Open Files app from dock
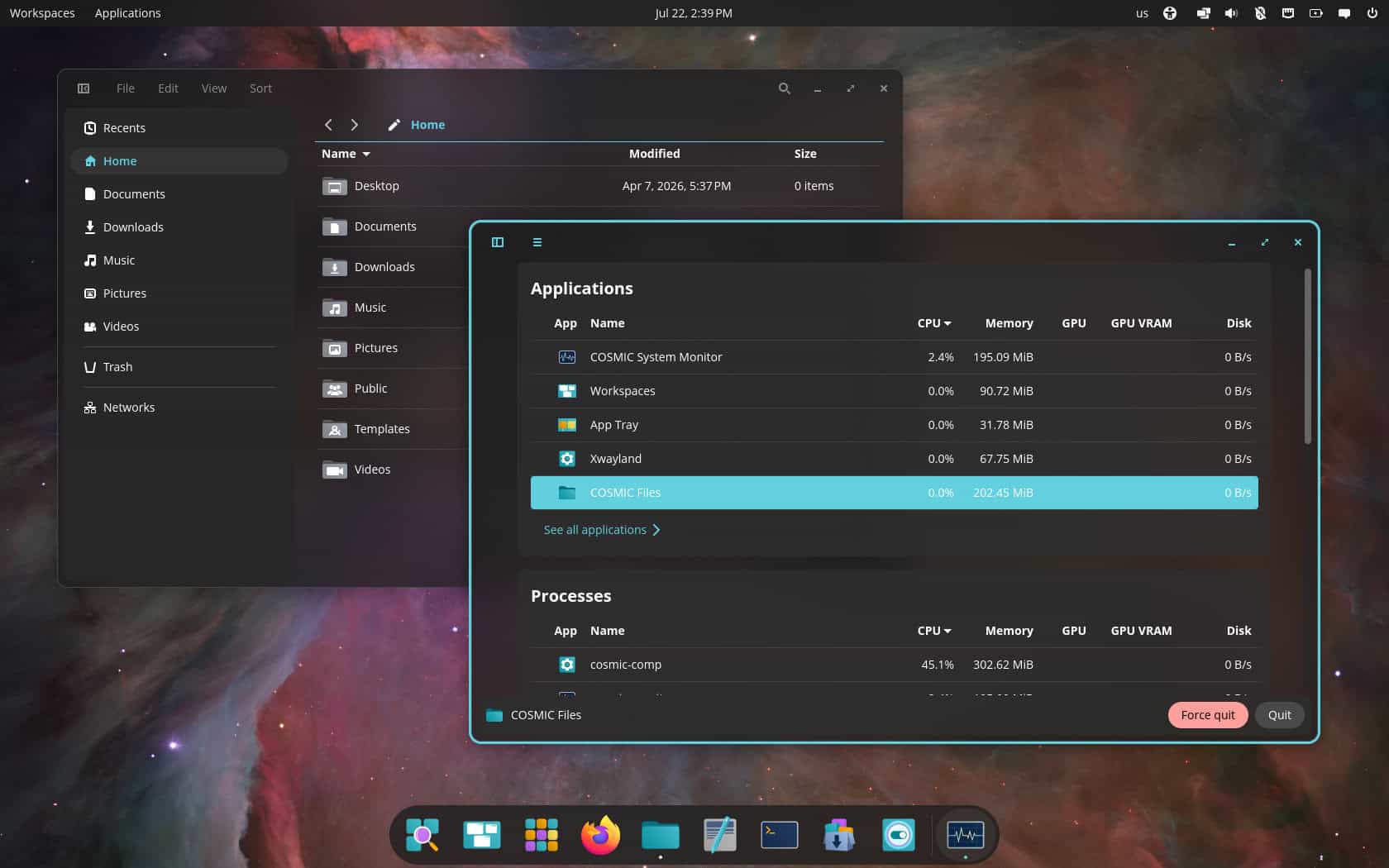1389x868 pixels. point(661,835)
